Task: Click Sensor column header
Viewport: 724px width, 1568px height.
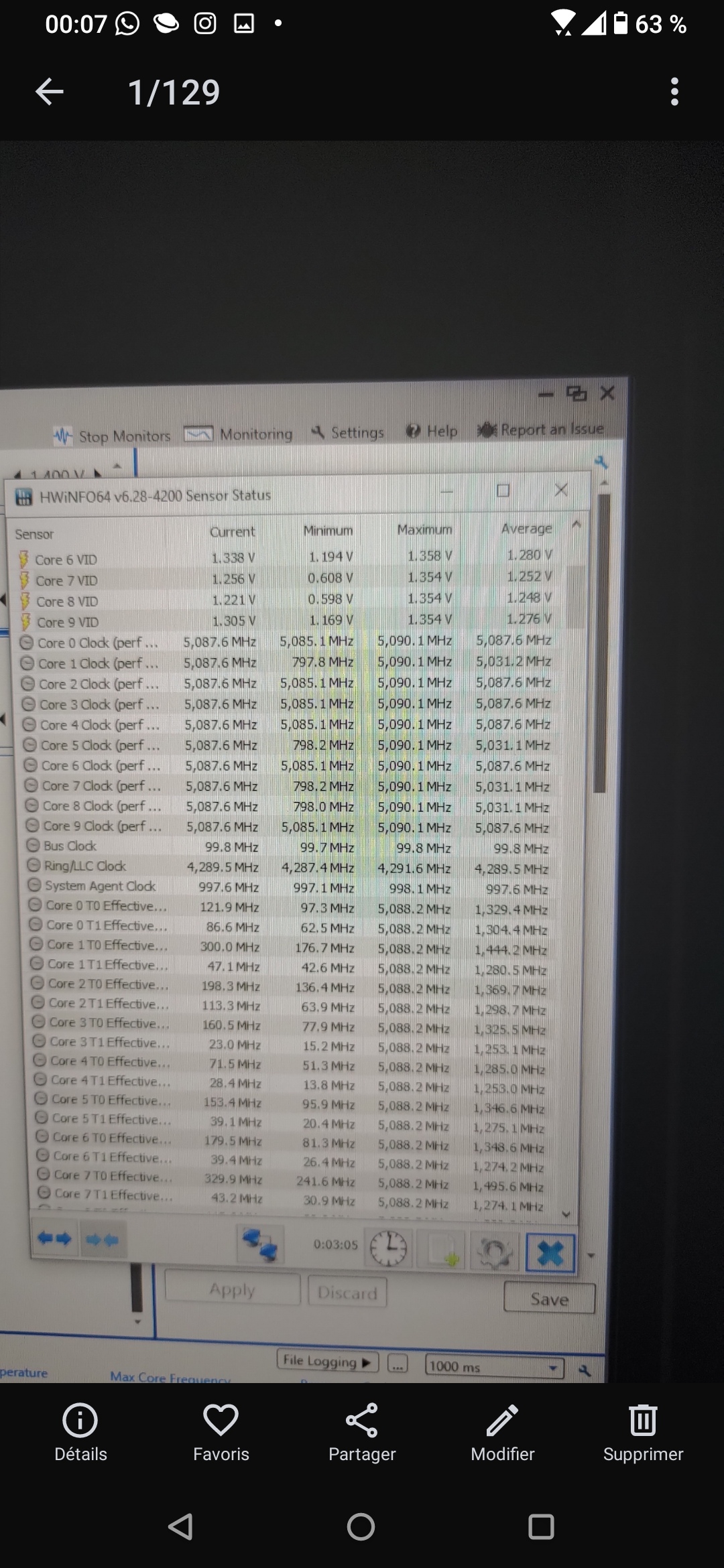Action: 35,534
